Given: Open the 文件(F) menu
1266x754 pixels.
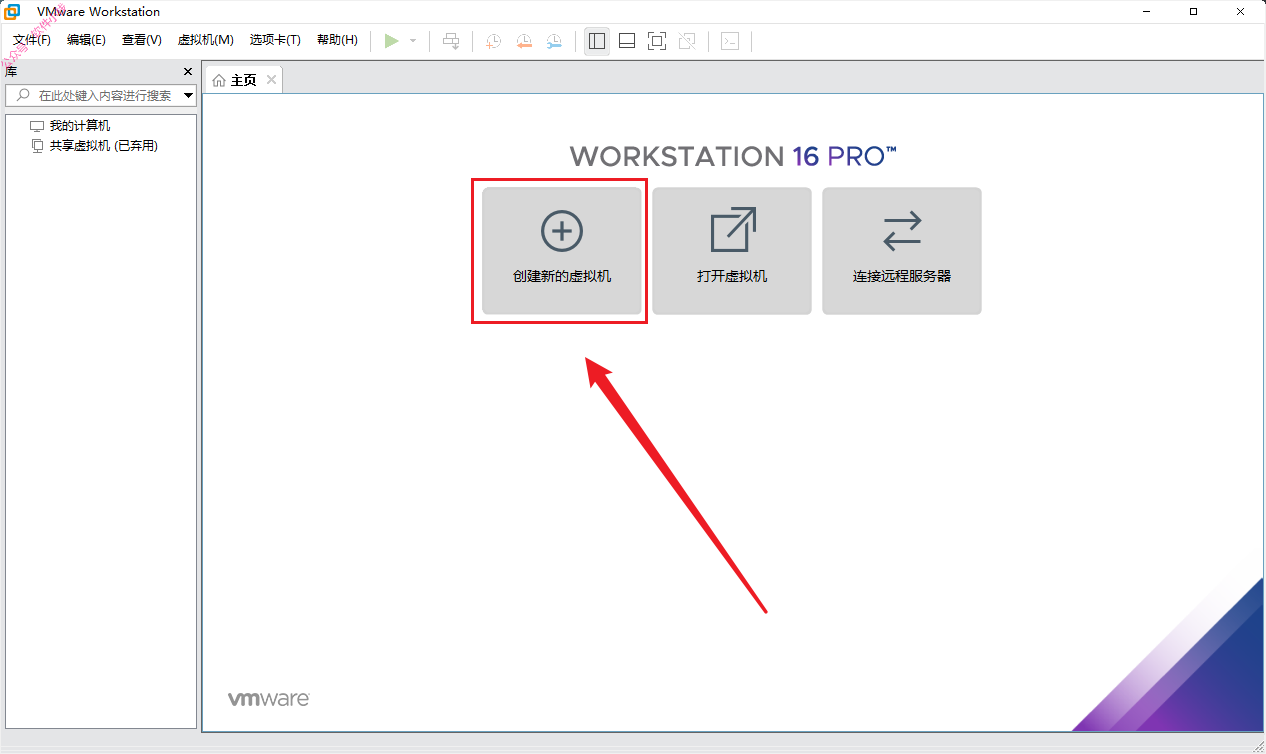Looking at the screenshot, I should (x=32, y=40).
